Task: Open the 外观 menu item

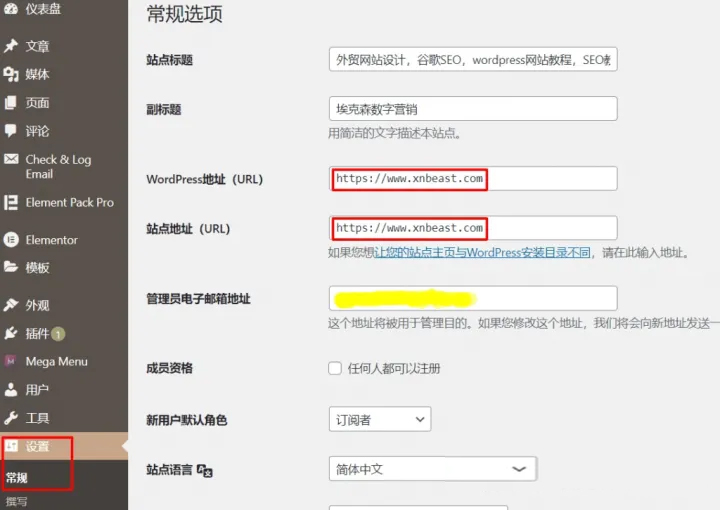Action: point(37,305)
